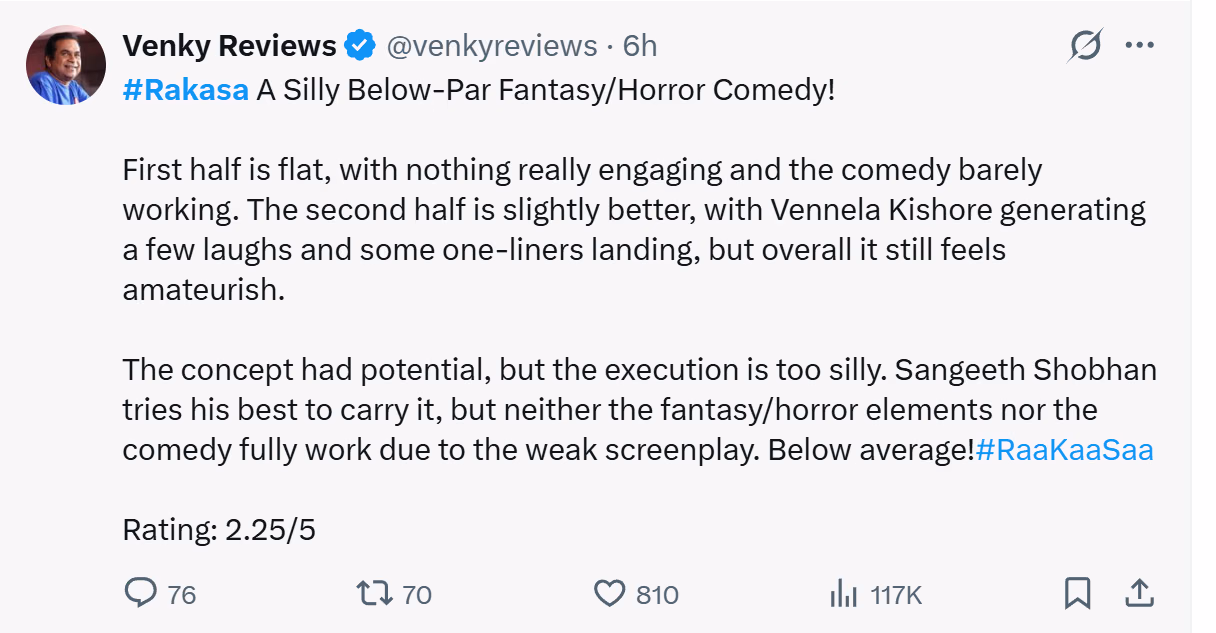Click the 76 replies count
1216x633 pixels.
(181, 595)
